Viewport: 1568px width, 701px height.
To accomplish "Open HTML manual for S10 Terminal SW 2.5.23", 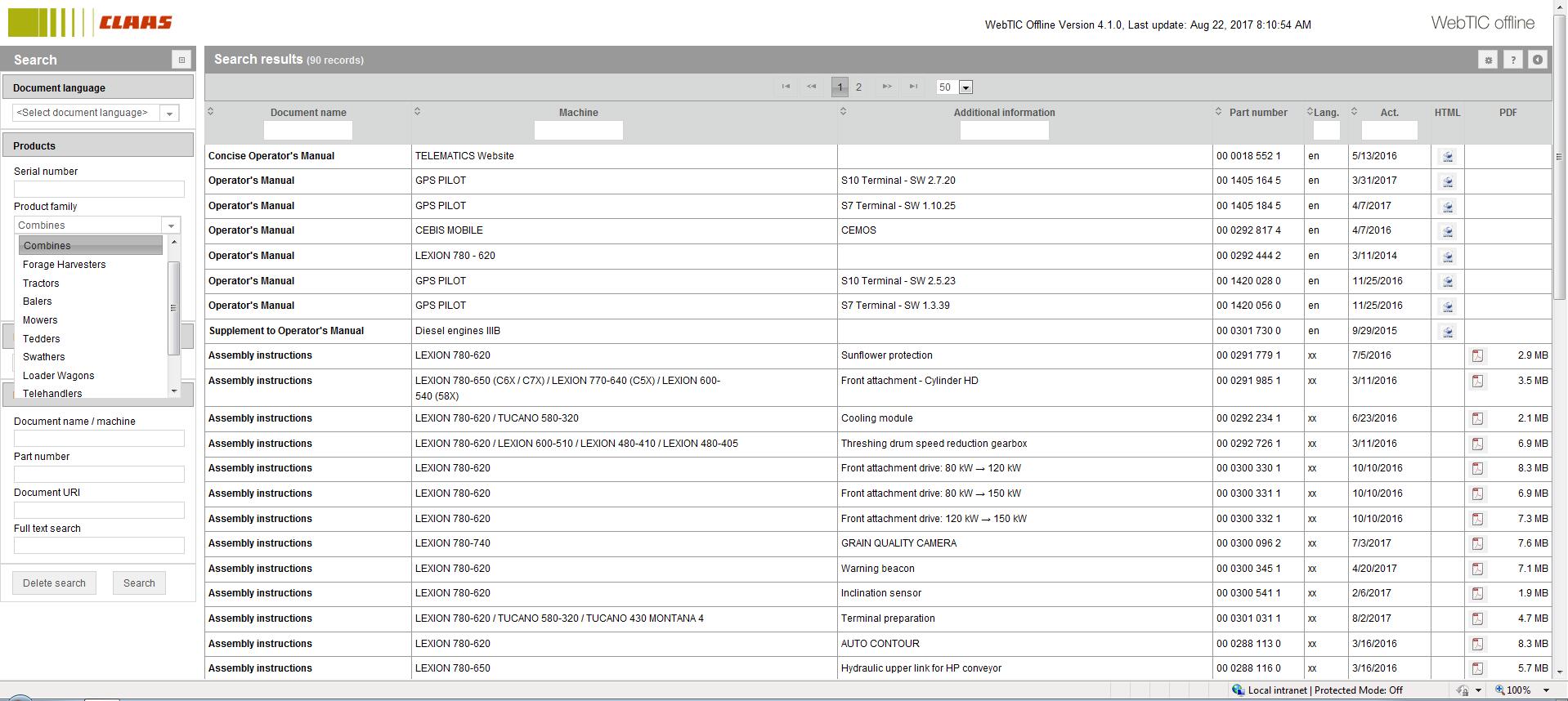I will click(1447, 282).
